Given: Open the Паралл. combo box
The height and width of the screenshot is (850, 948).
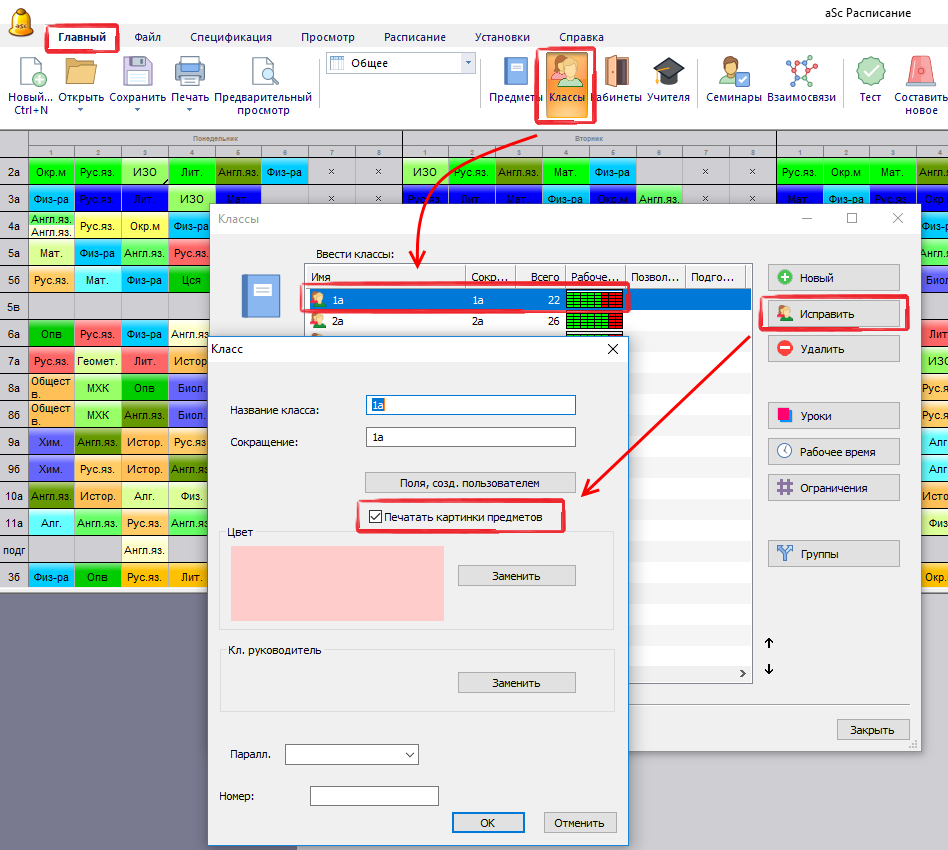Looking at the screenshot, I should [351, 754].
